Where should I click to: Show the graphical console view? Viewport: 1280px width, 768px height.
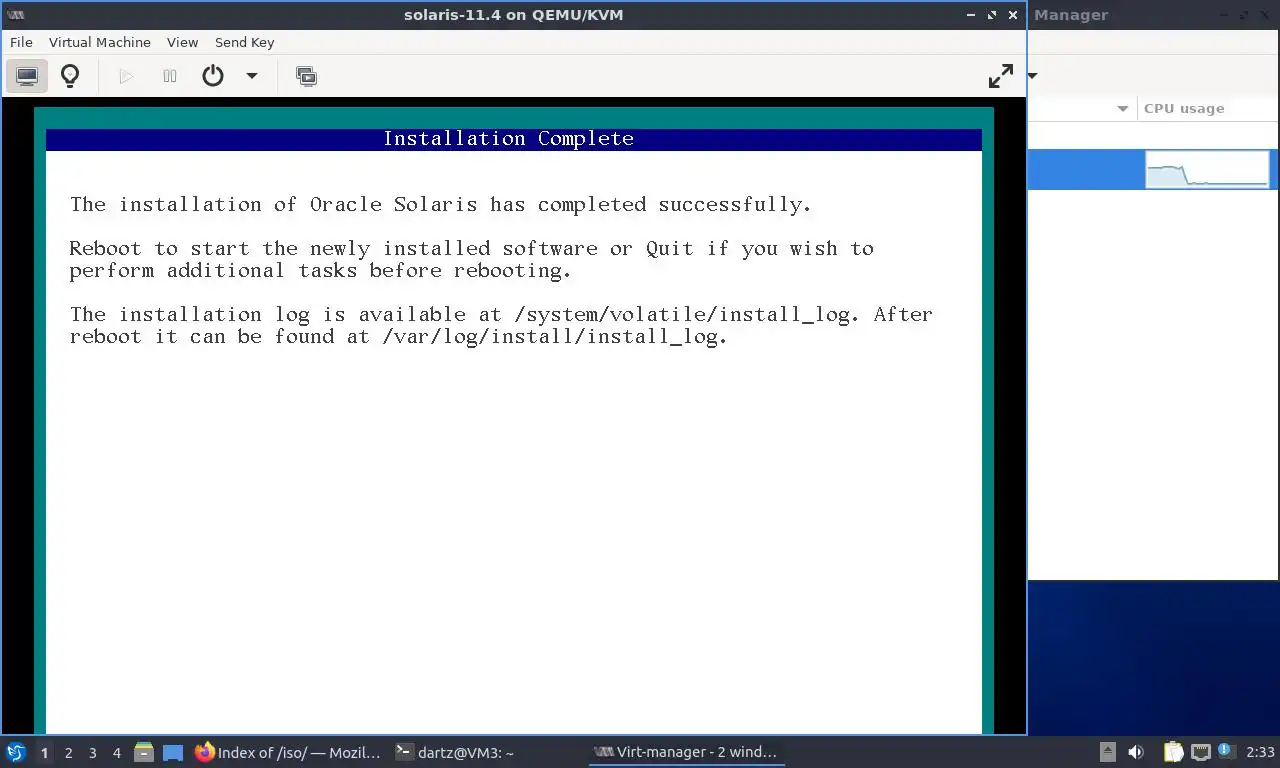coord(27,76)
